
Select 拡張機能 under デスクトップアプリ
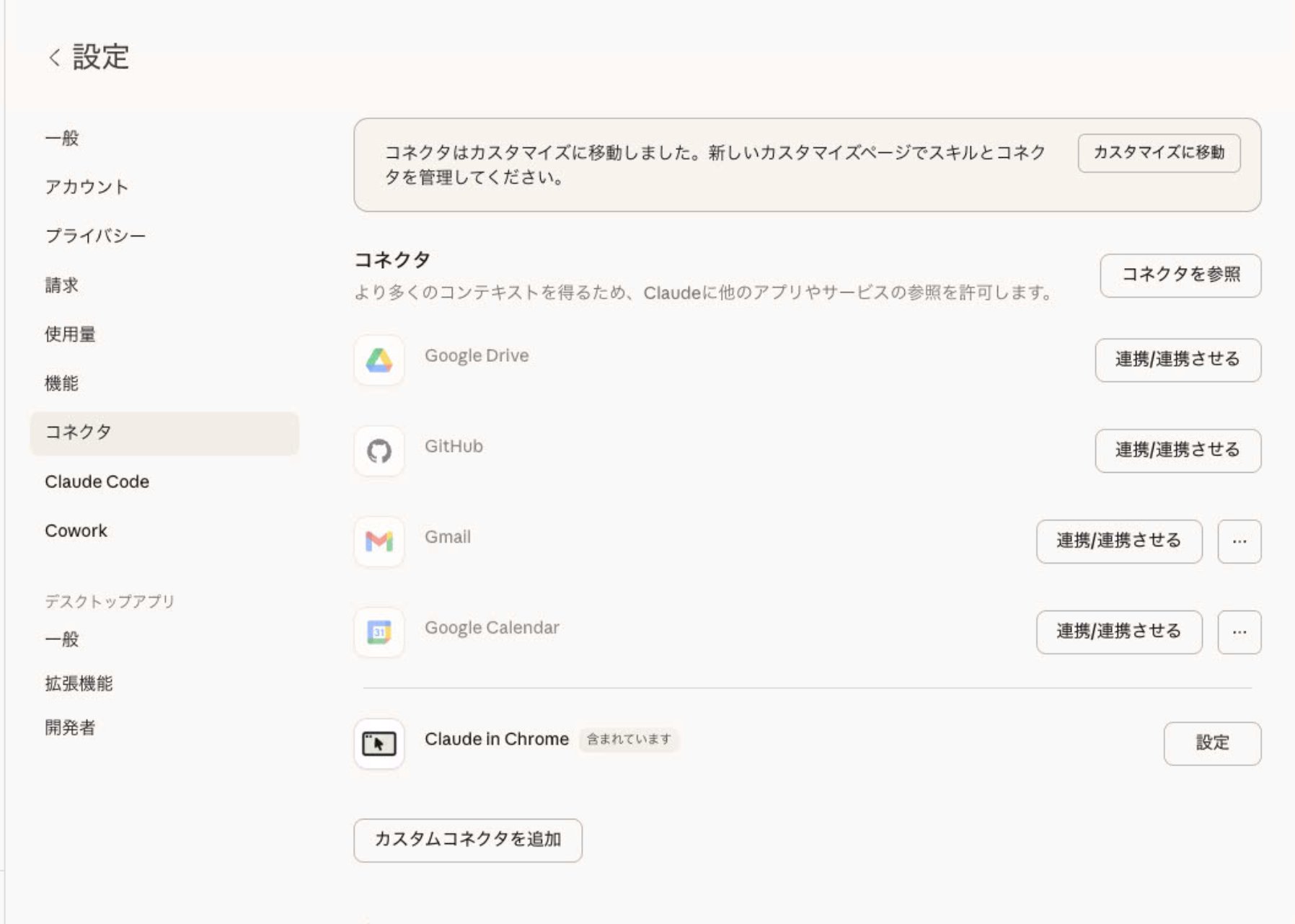click(x=79, y=684)
